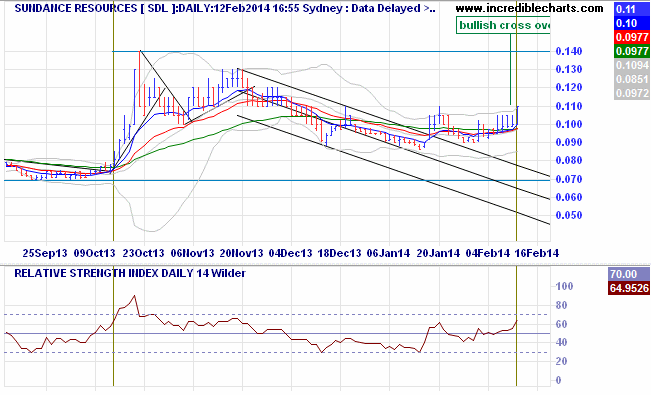Click the 0.100 price axis label
The height and width of the screenshot is (395, 651).
(569, 124)
